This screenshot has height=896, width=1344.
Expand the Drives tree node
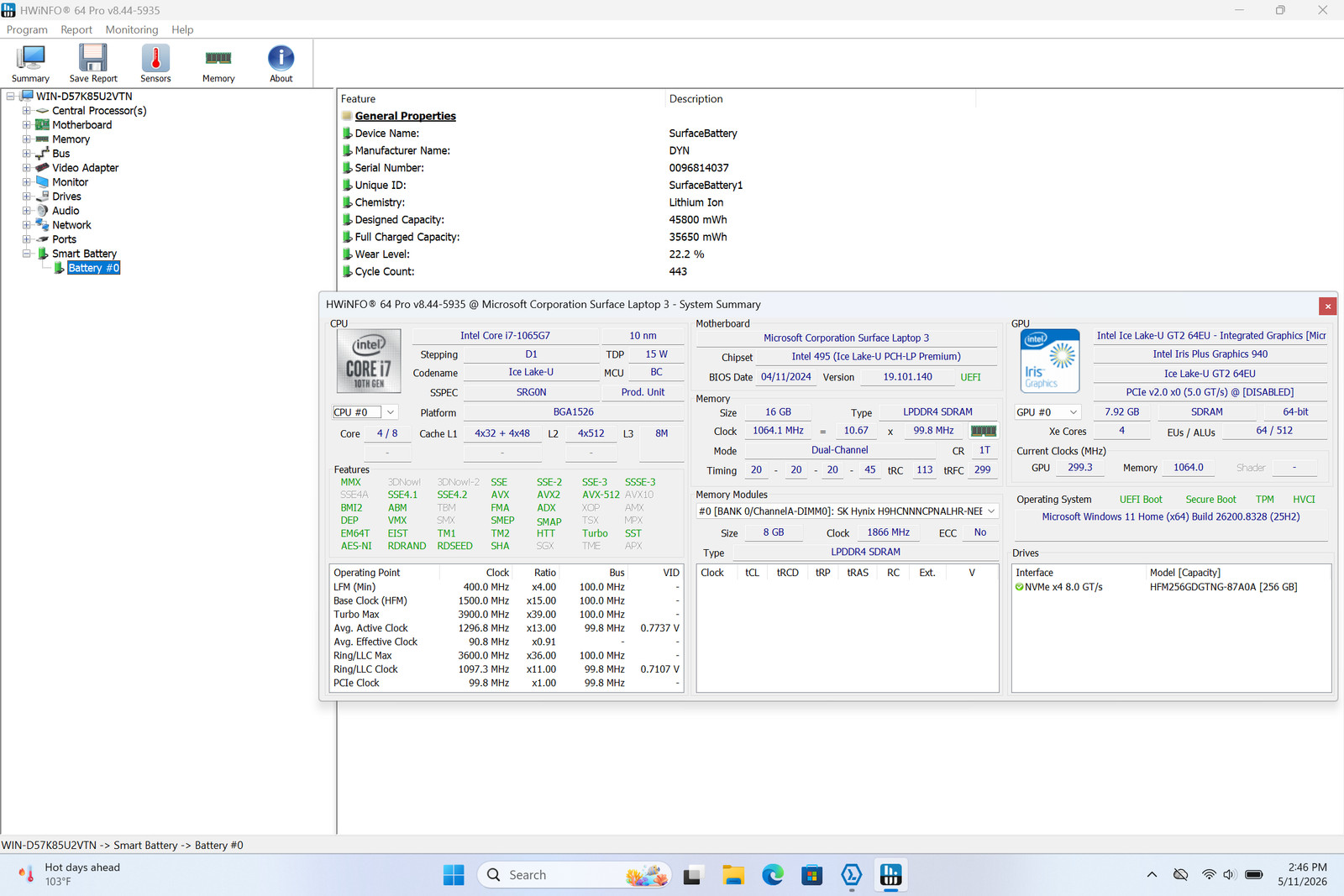click(x=26, y=196)
